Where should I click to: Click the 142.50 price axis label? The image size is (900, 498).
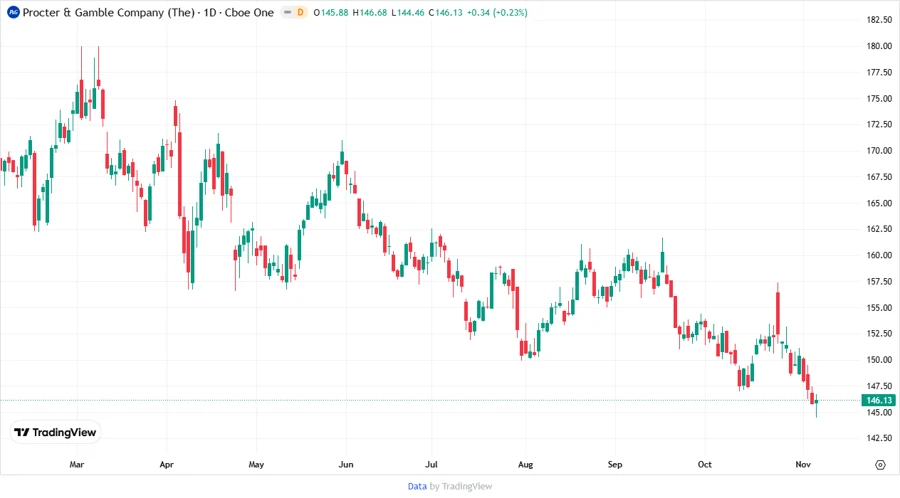(879, 438)
